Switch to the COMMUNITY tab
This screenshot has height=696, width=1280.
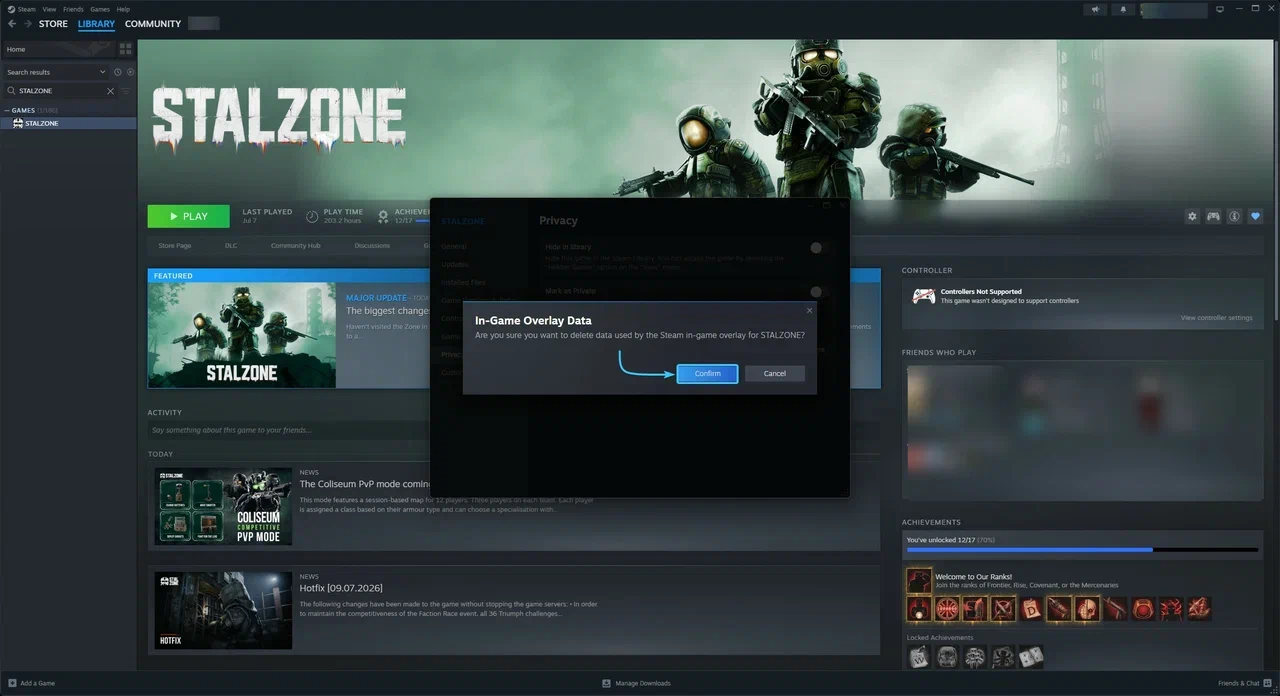[x=153, y=24]
